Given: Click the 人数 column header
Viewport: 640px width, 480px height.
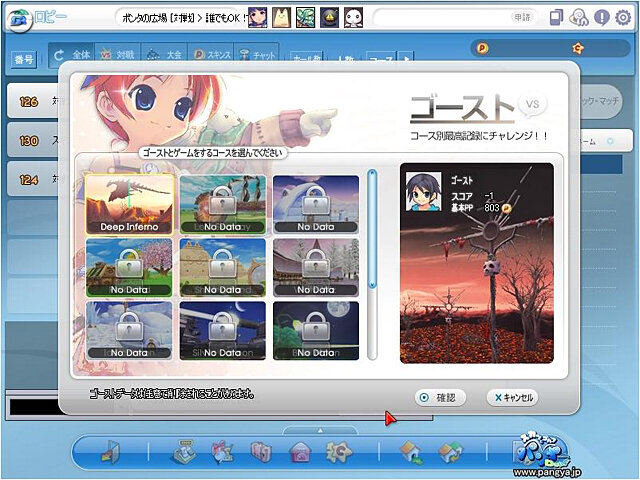Looking at the screenshot, I should click(x=345, y=59).
